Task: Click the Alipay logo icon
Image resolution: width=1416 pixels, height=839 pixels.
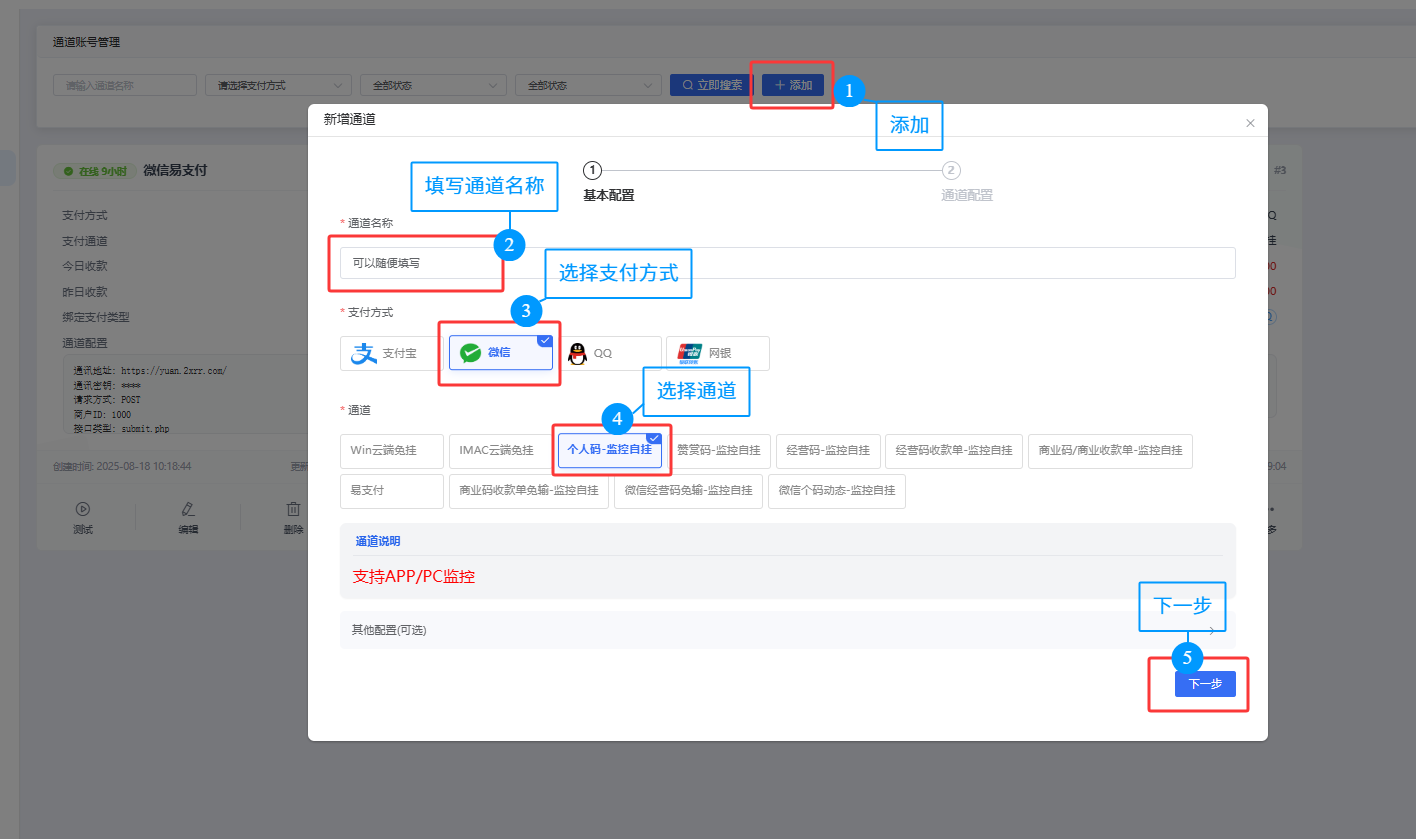Action: 364,353
